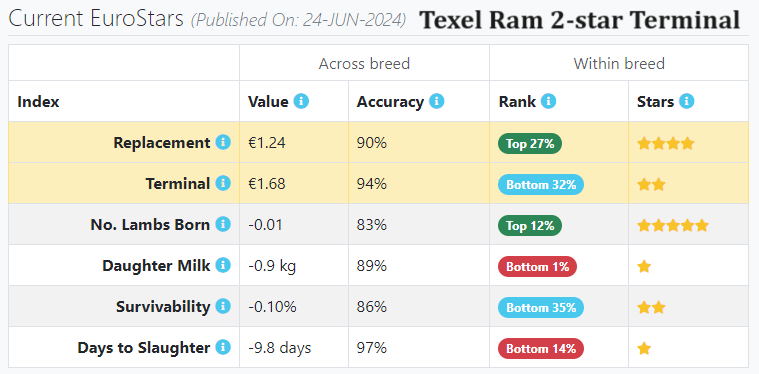Viewport: 759px width, 374px height.
Task: Click the five-star rating for Lambs Born
Action: (672, 225)
